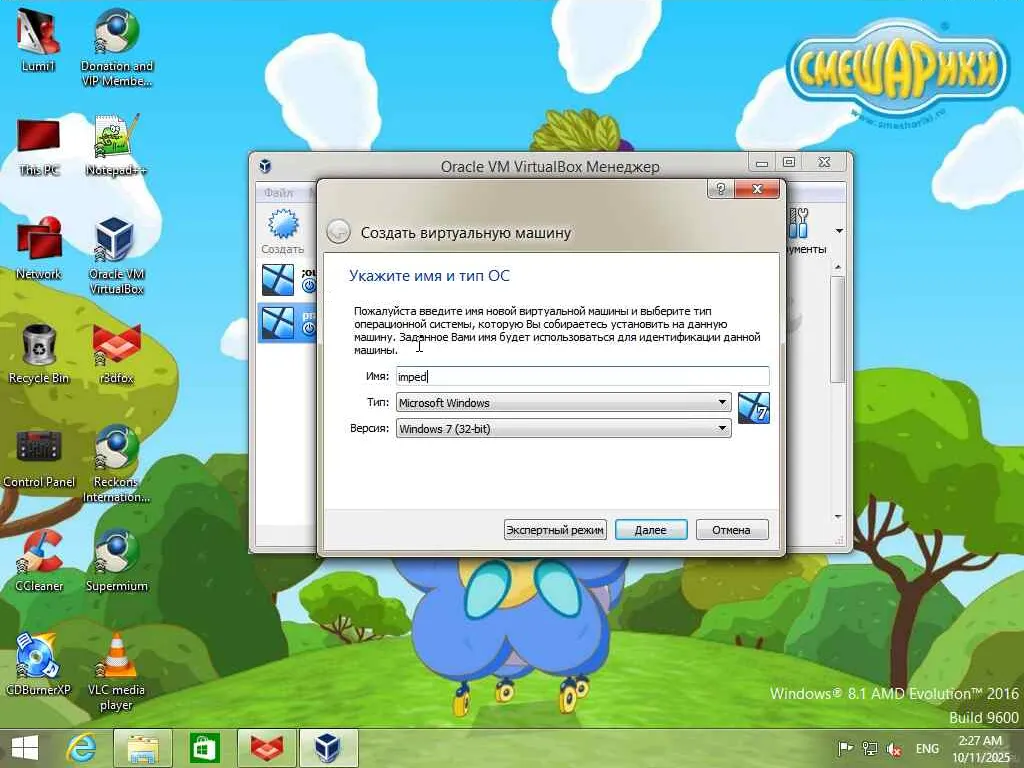The width and height of the screenshot is (1024, 768).
Task: Click the Отмена button
Action: pyautogui.click(x=731, y=530)
